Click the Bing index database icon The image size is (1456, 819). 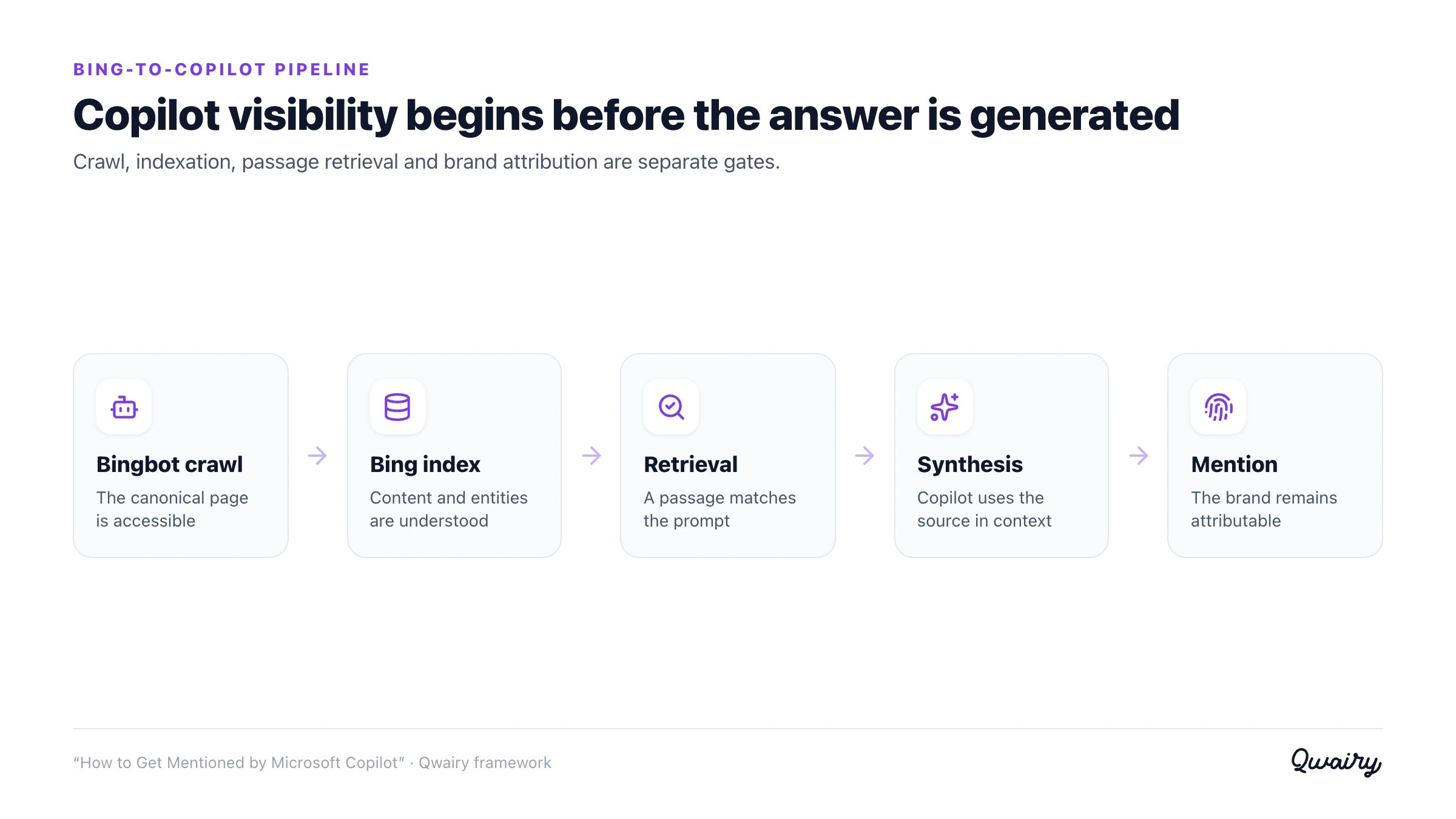pos(397,406)
